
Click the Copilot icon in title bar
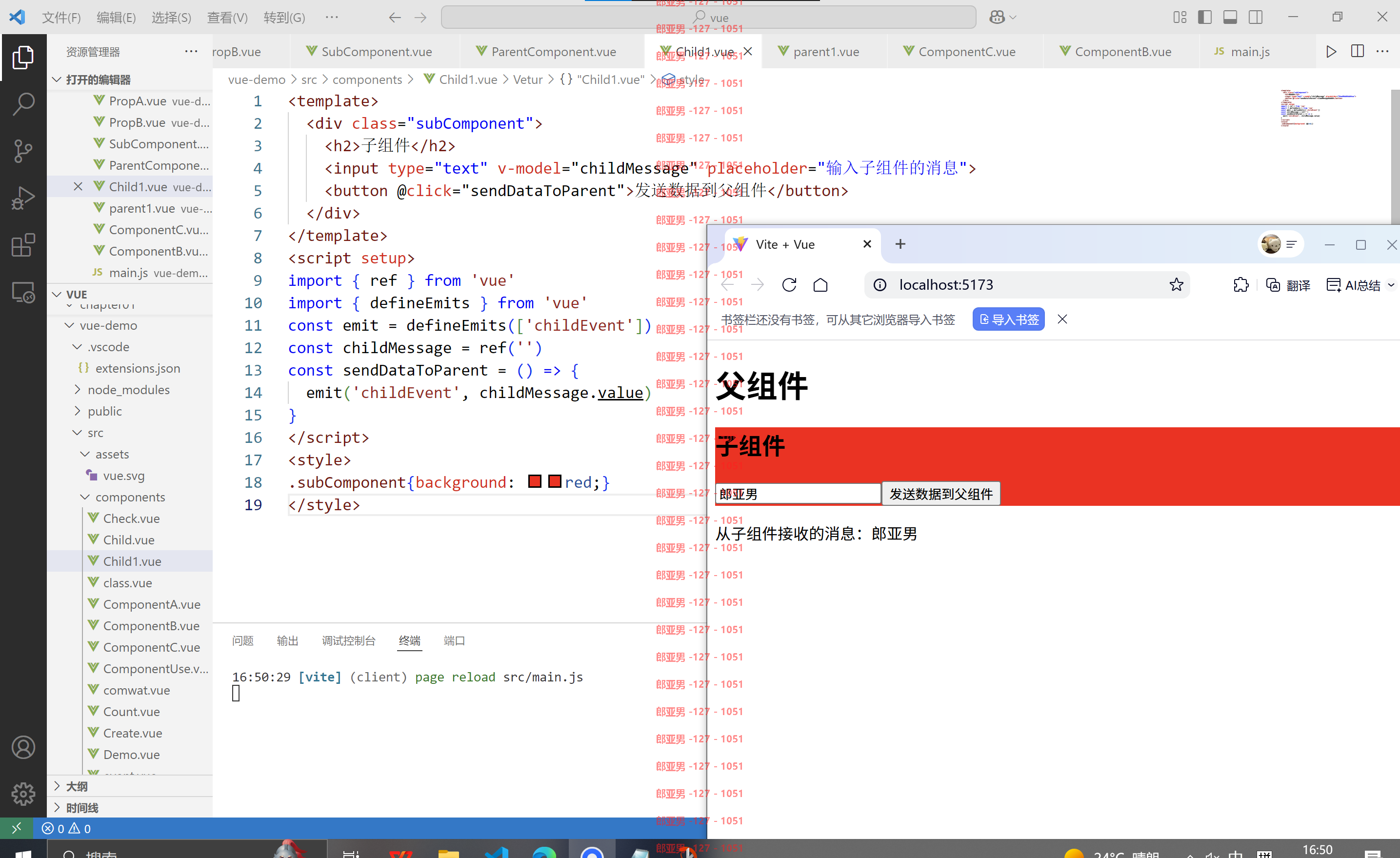pos(997,17)
